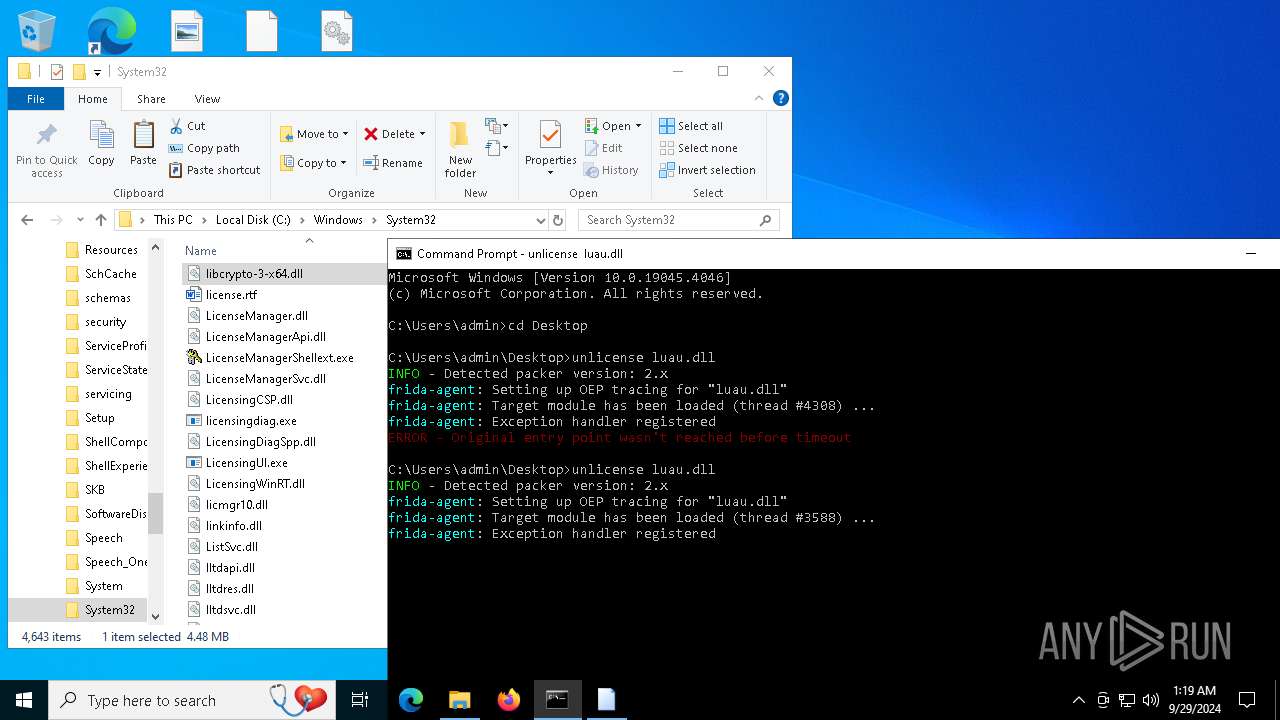Open Move to dropdown

[x=314, y=134]
